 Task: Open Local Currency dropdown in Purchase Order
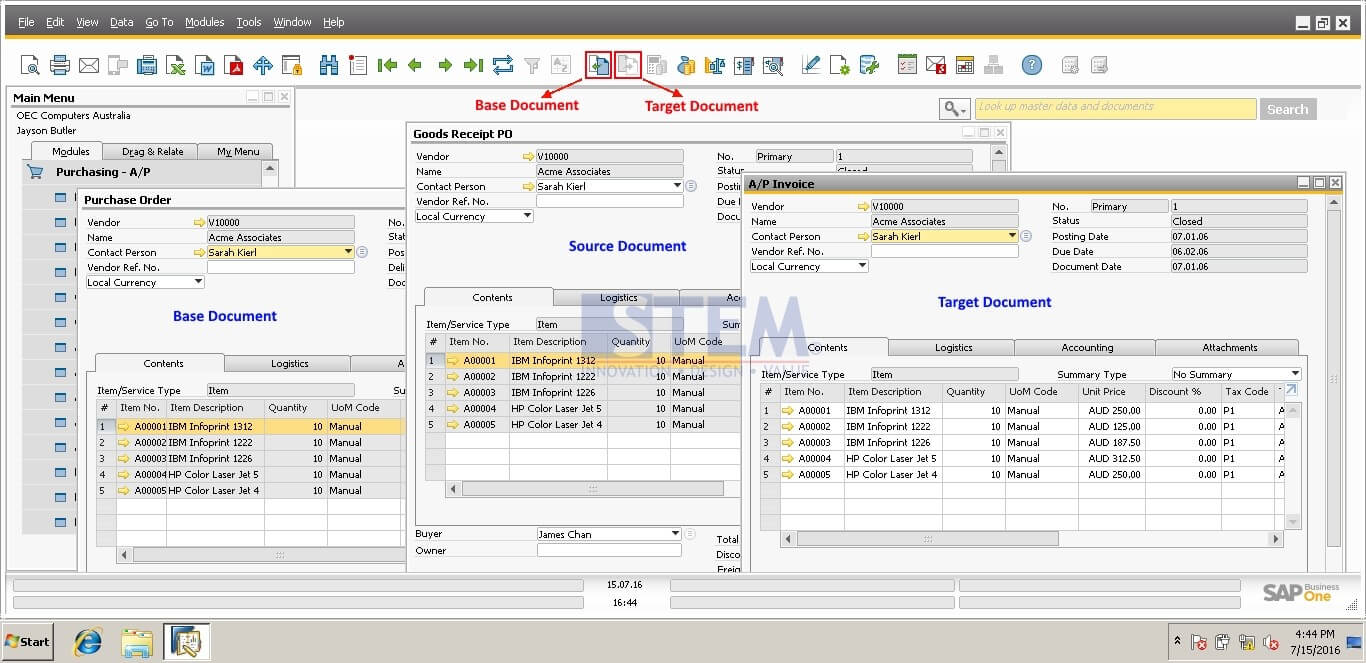tap(198, 282)
